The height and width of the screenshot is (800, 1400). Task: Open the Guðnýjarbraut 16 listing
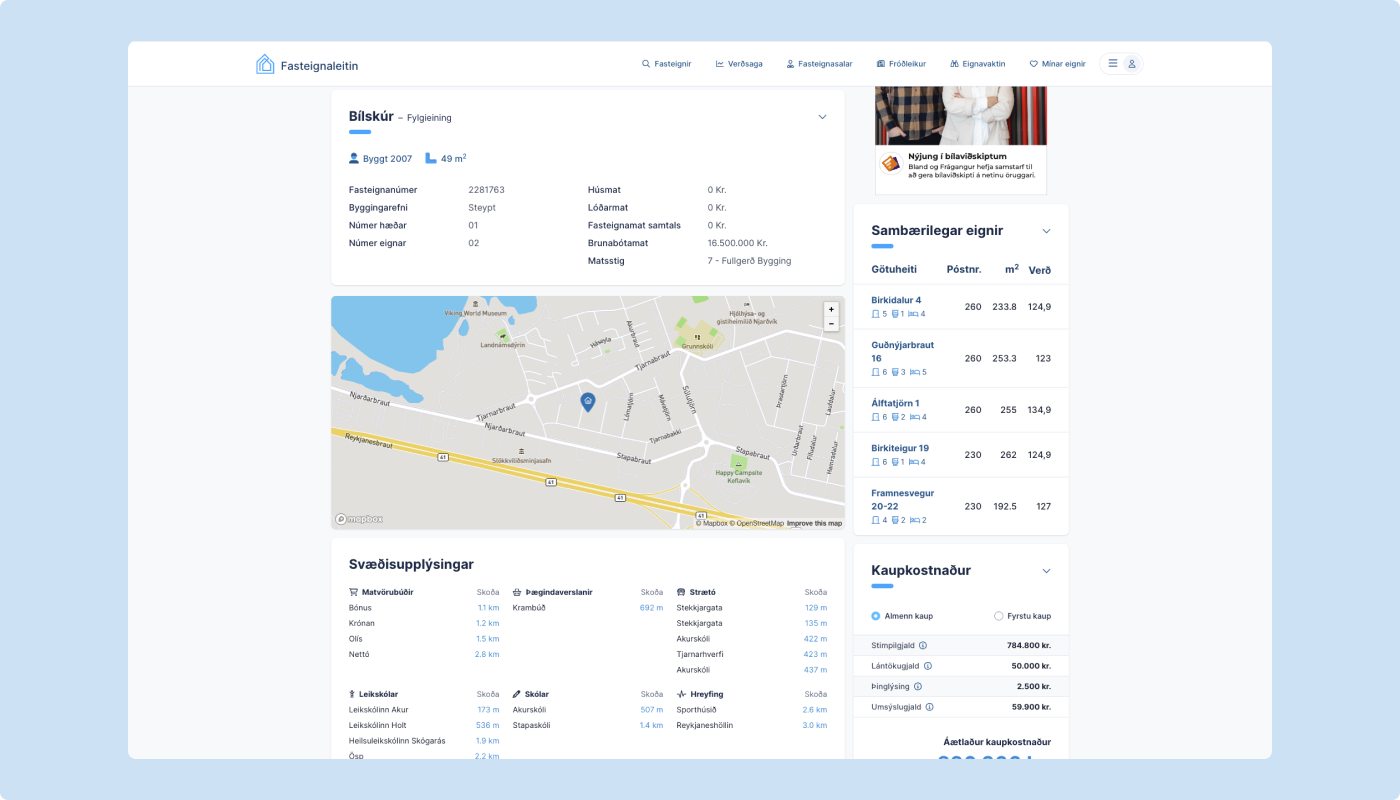(x=903, y=351)
